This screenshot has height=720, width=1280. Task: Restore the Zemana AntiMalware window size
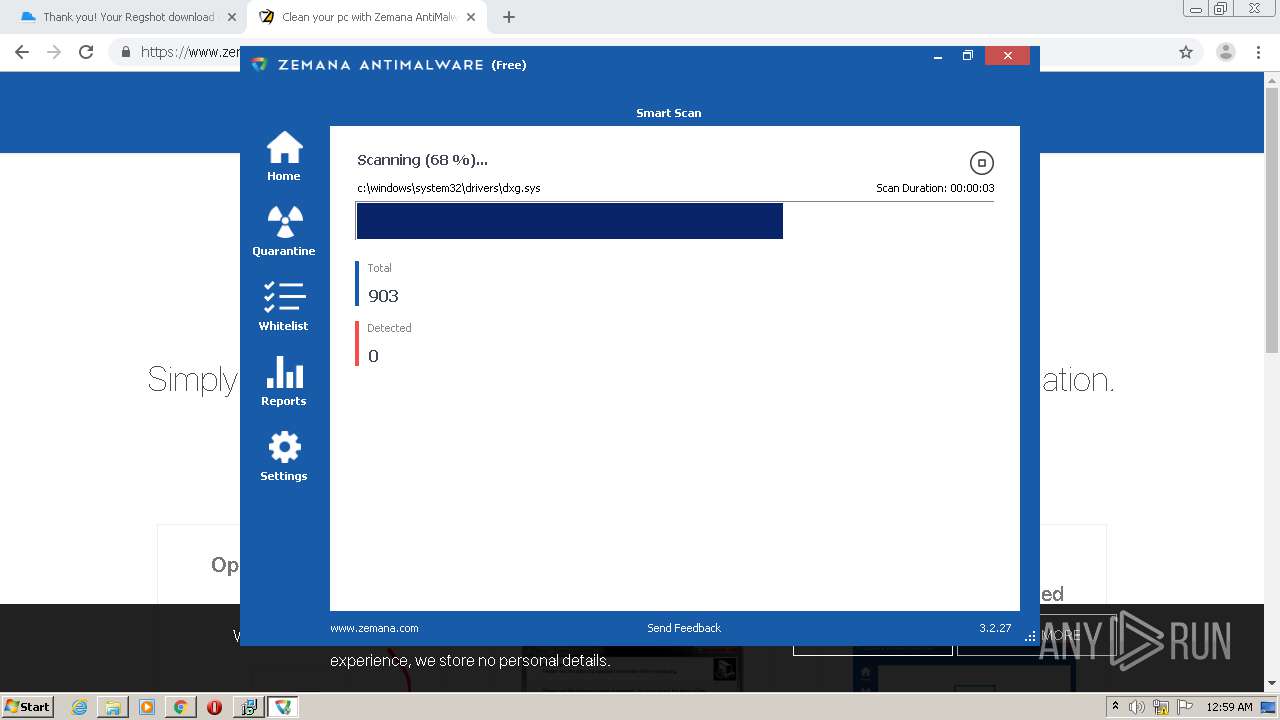pyautogui.click(x=968, y=56)
